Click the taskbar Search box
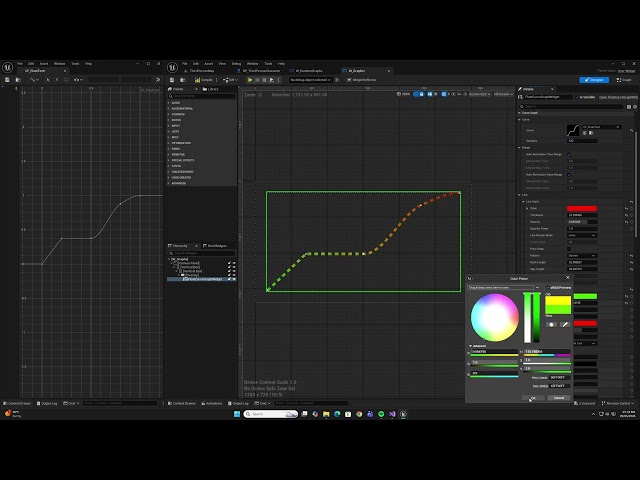 click(271, 414)
